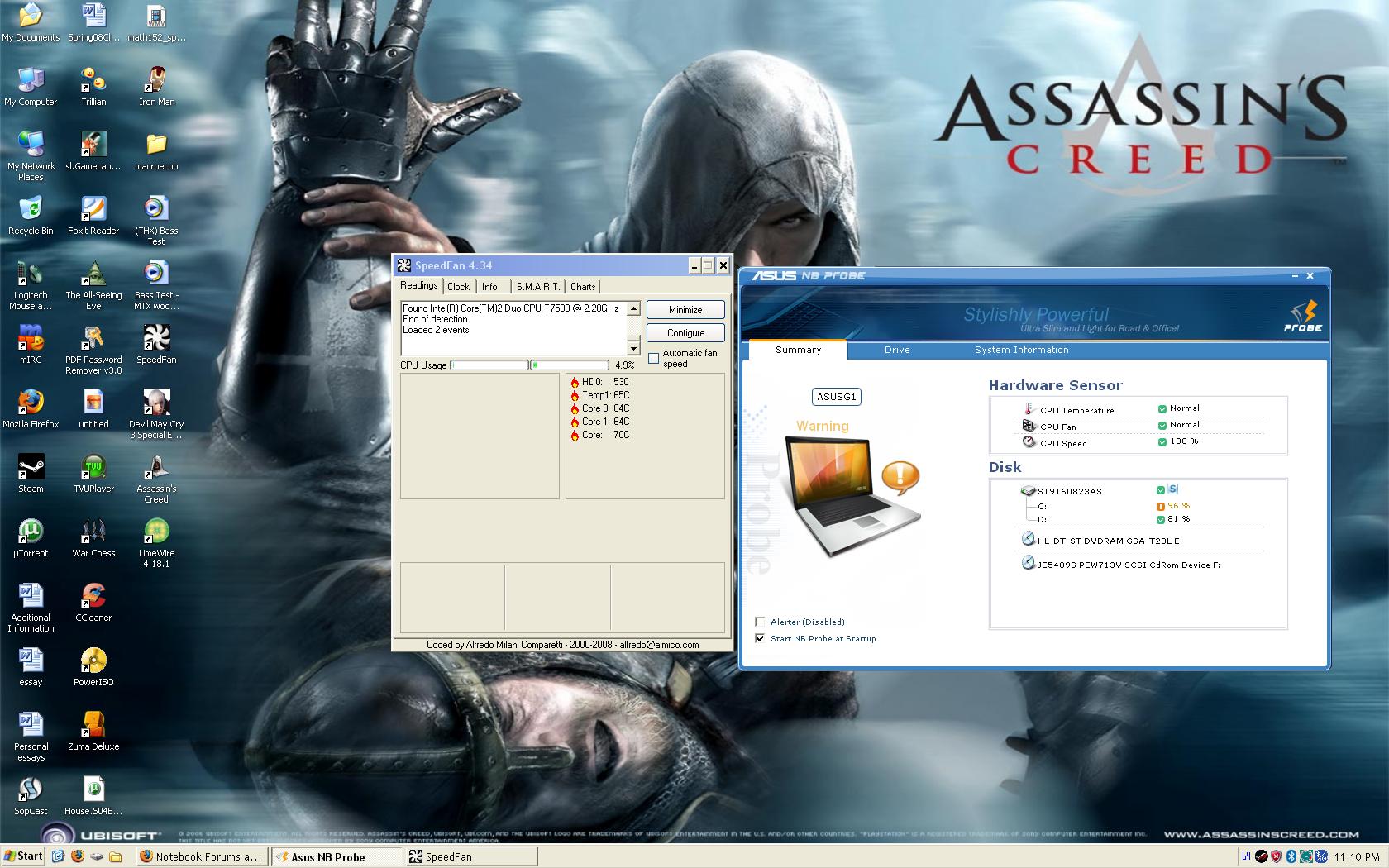
Task: Open LimeWire 4.18.1 desktop icon
Action: tap(156, 543)
